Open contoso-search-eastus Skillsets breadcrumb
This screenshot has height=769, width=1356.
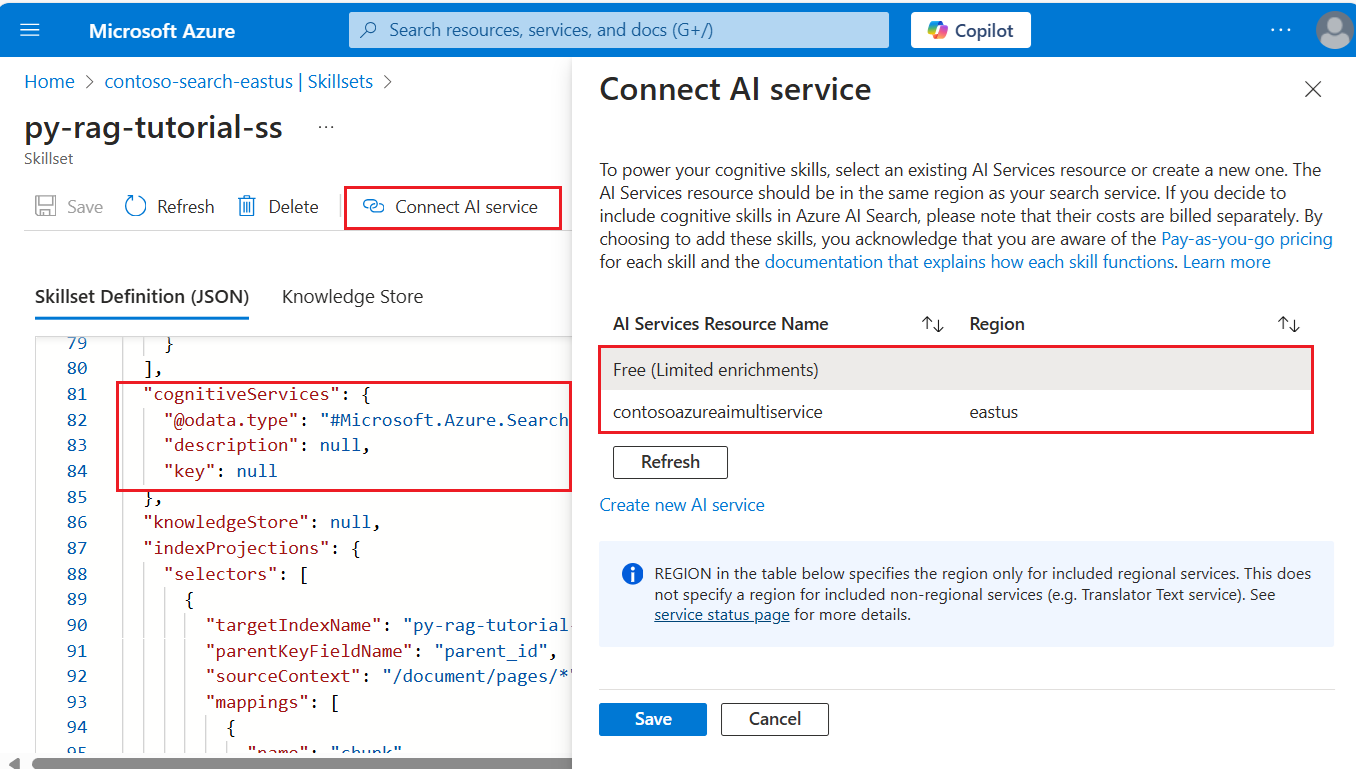pyautogui.click(x=239, y=82)
